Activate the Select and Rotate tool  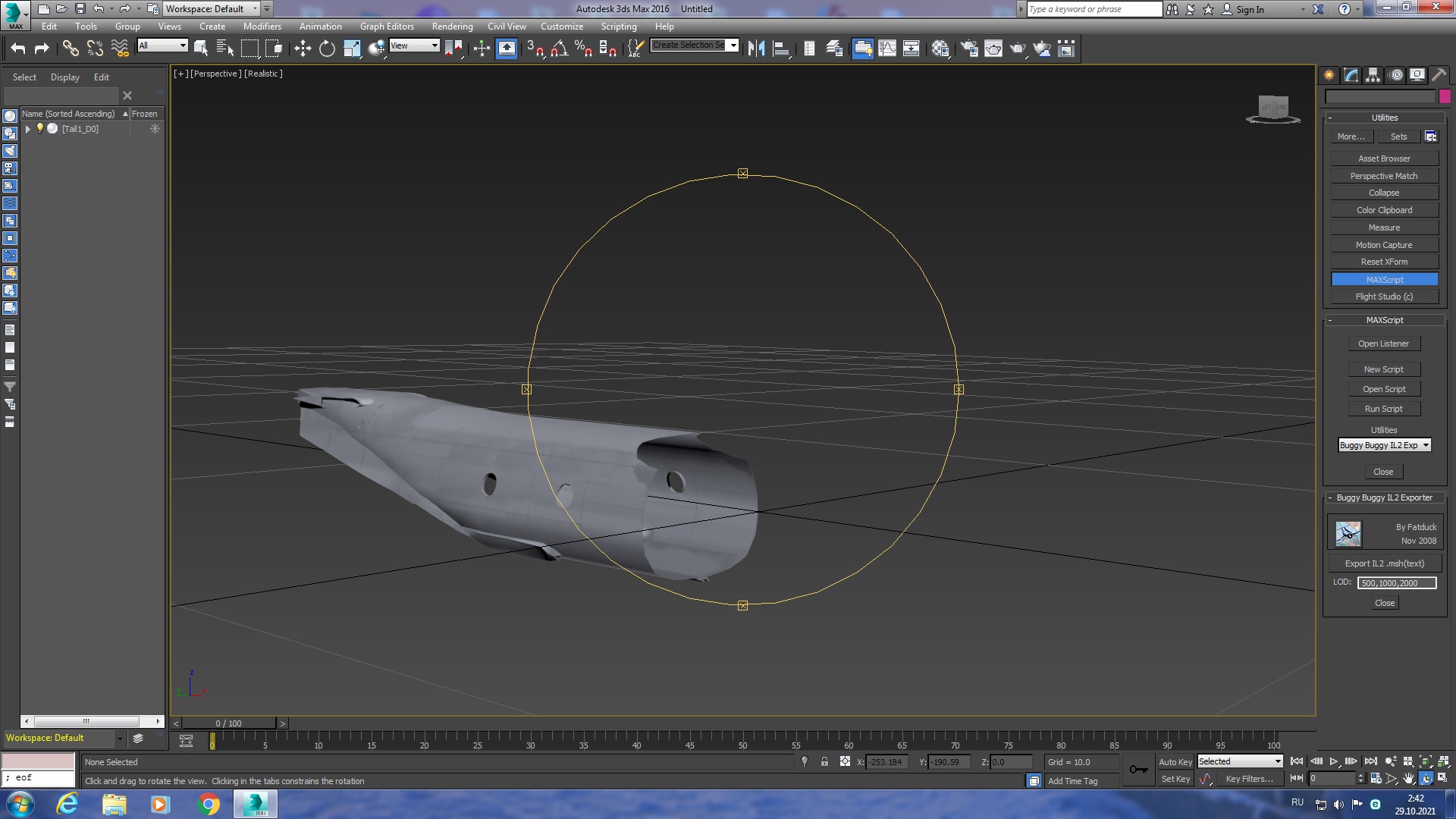(x=327, y=49)
